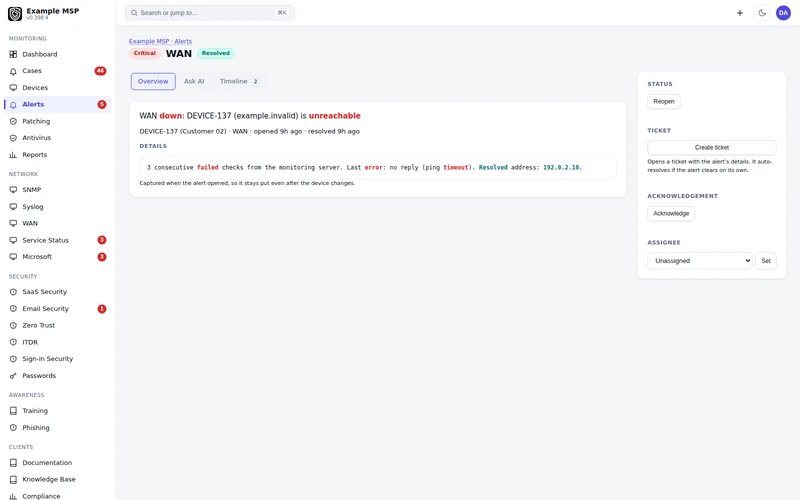Open Devices in the sidebar menu

58,88
